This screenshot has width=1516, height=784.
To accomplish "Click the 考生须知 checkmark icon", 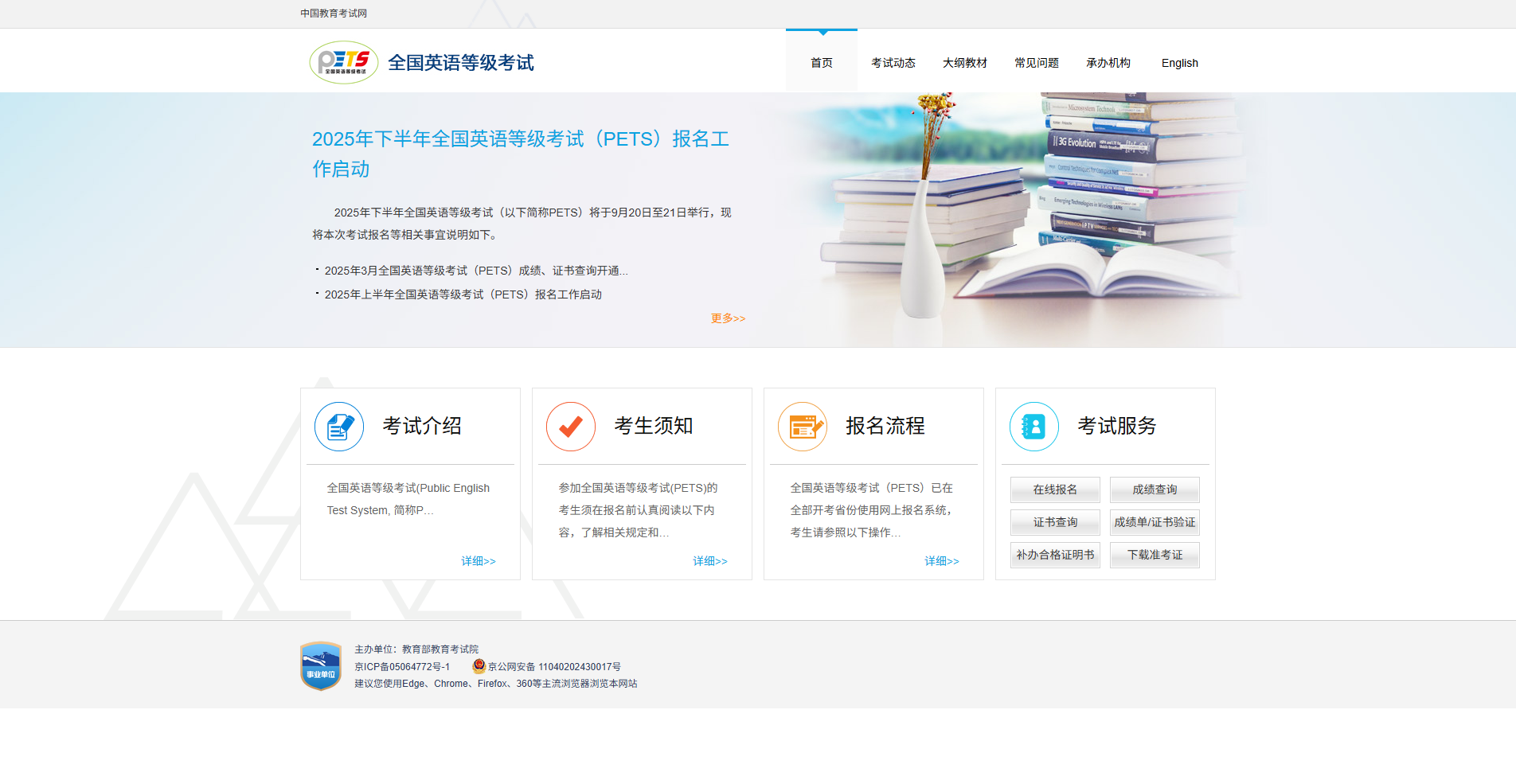I will click(570, 427).
